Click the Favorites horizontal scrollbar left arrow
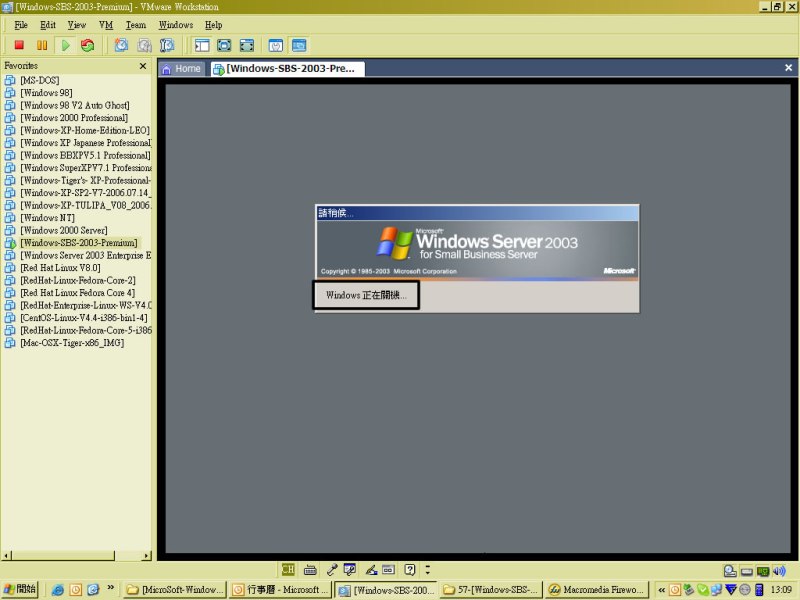This screenshot has width=800, height=600. tap(6, 556)
